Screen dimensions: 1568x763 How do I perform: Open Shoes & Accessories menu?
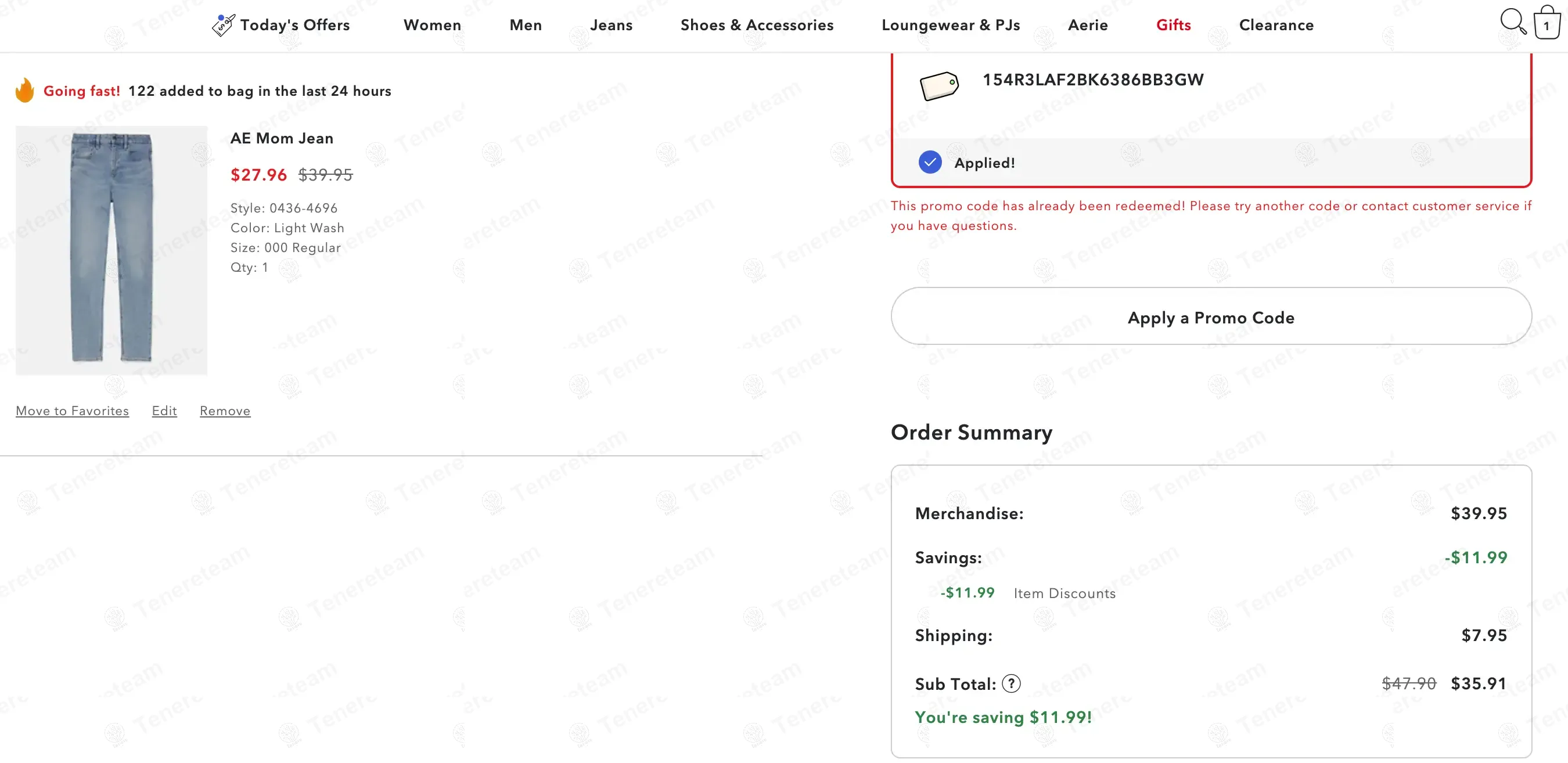pos(757,25)
